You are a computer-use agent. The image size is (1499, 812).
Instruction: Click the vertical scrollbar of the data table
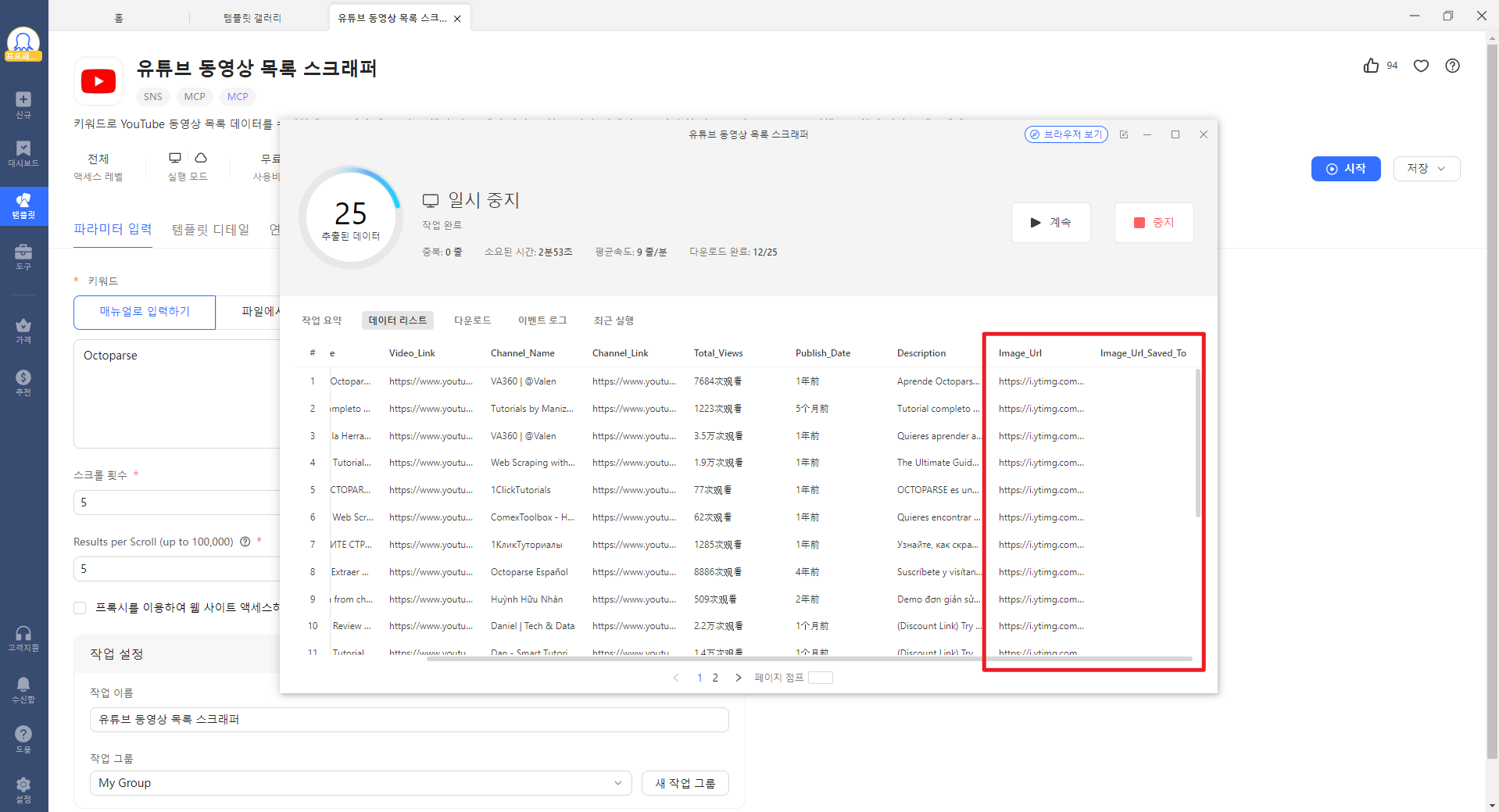click(x=1197, y=442)
